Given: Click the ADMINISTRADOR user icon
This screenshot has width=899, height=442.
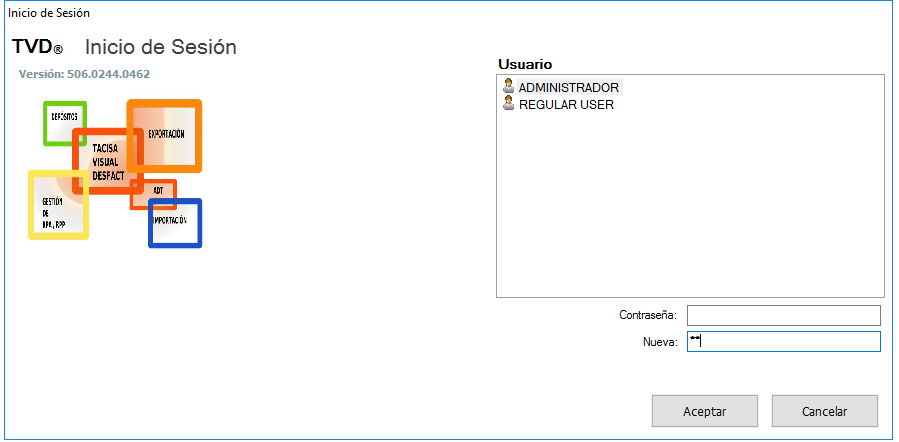Looking at the screenshot, I should 508,87.
